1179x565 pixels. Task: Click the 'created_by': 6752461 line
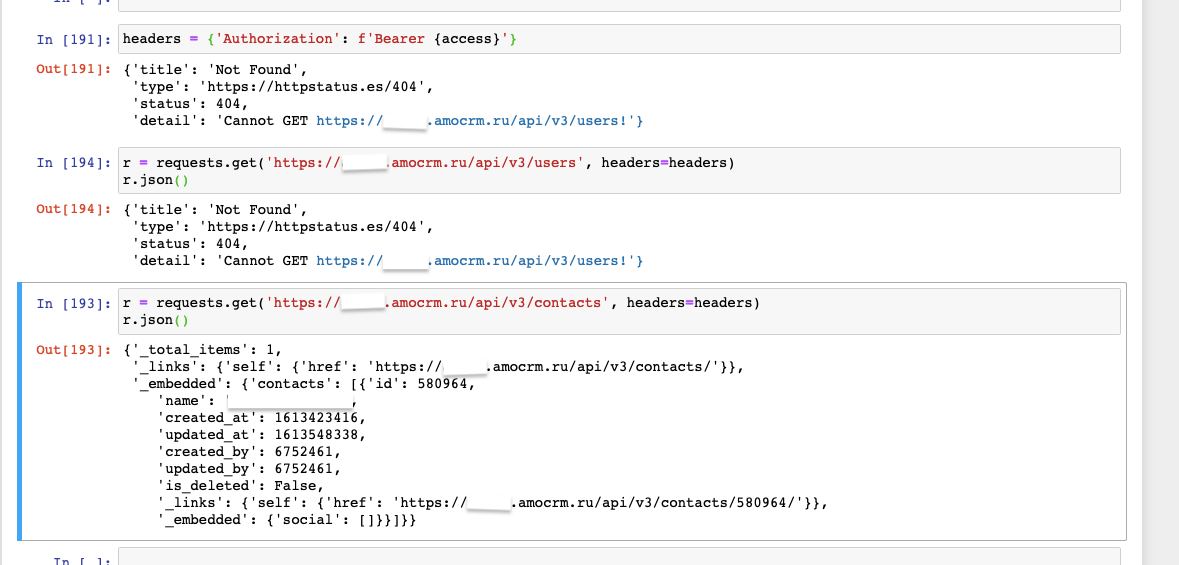249,452
